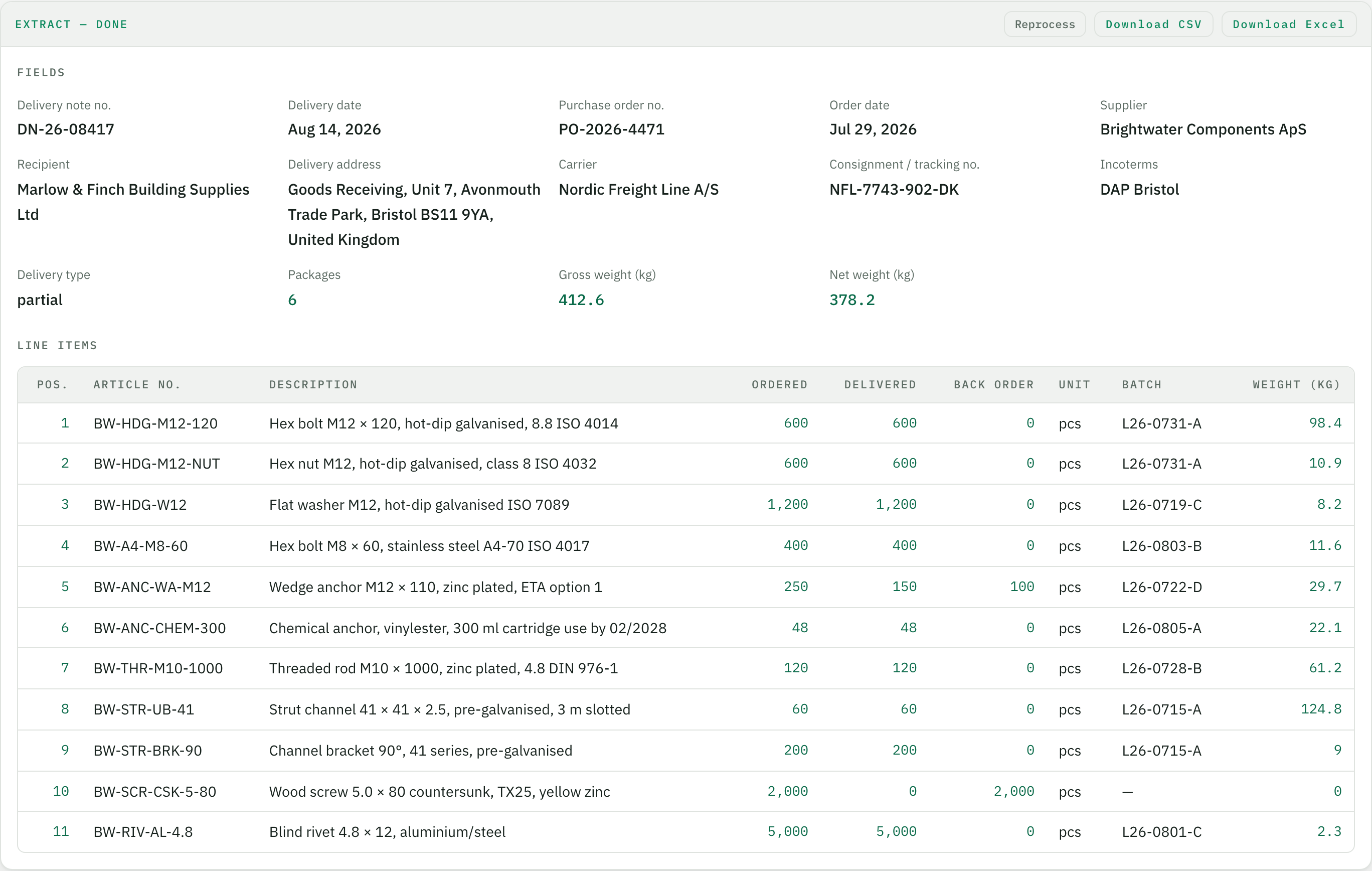This screenshot has width=1372, height=871.
Task: Click the delivery type value partial
Action: pos(40,300)
